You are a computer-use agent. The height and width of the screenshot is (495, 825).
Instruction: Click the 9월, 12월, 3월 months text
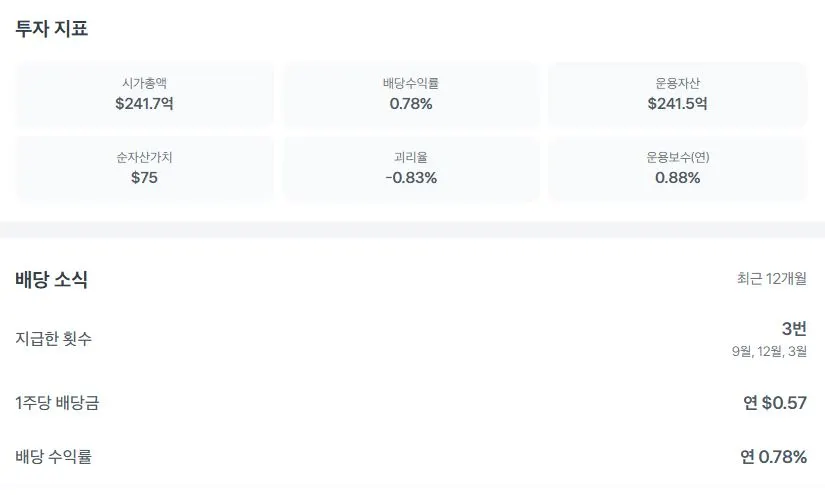[x=770, y=351]
